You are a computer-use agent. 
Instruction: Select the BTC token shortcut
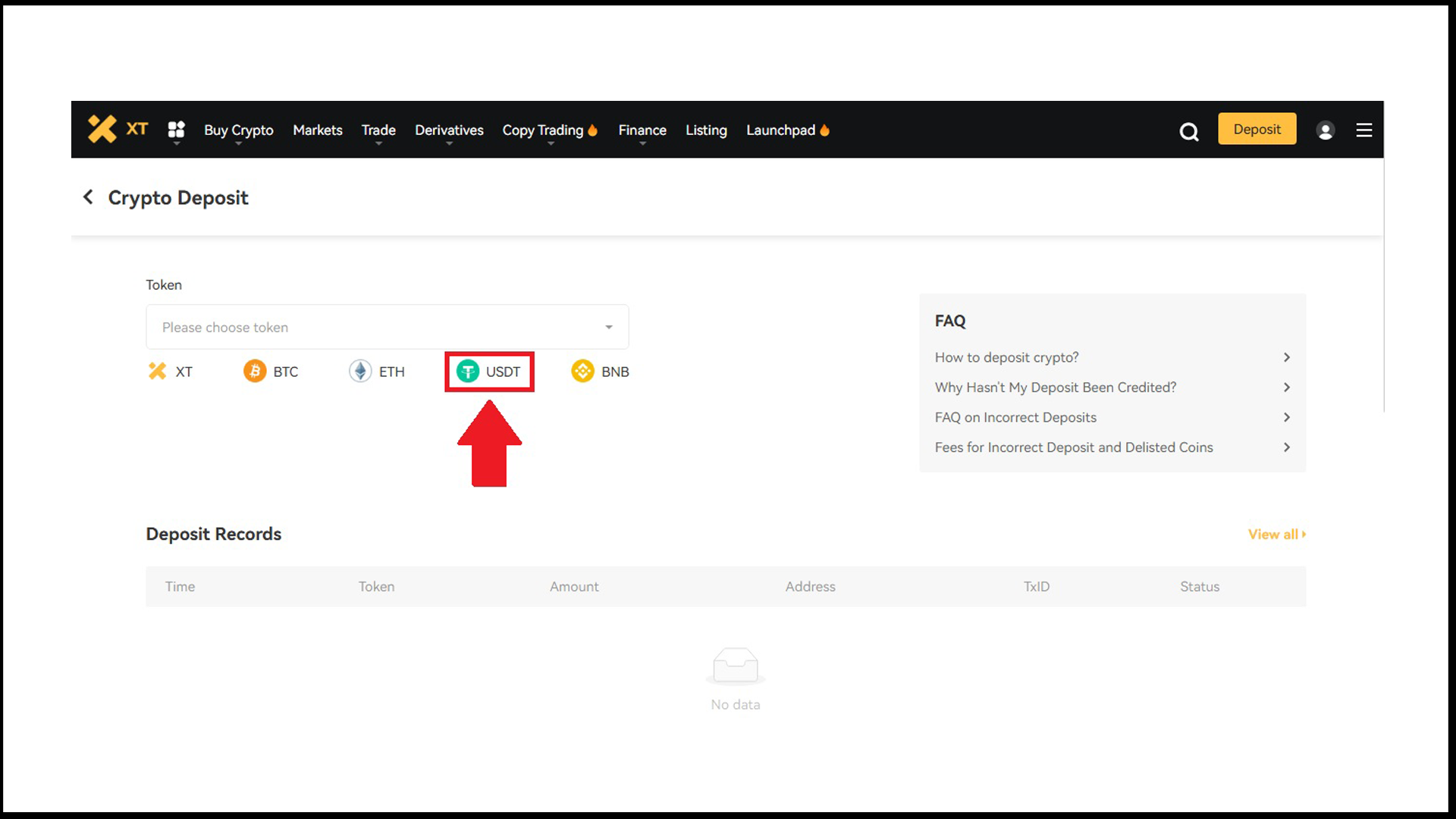[x=271, y=372]
